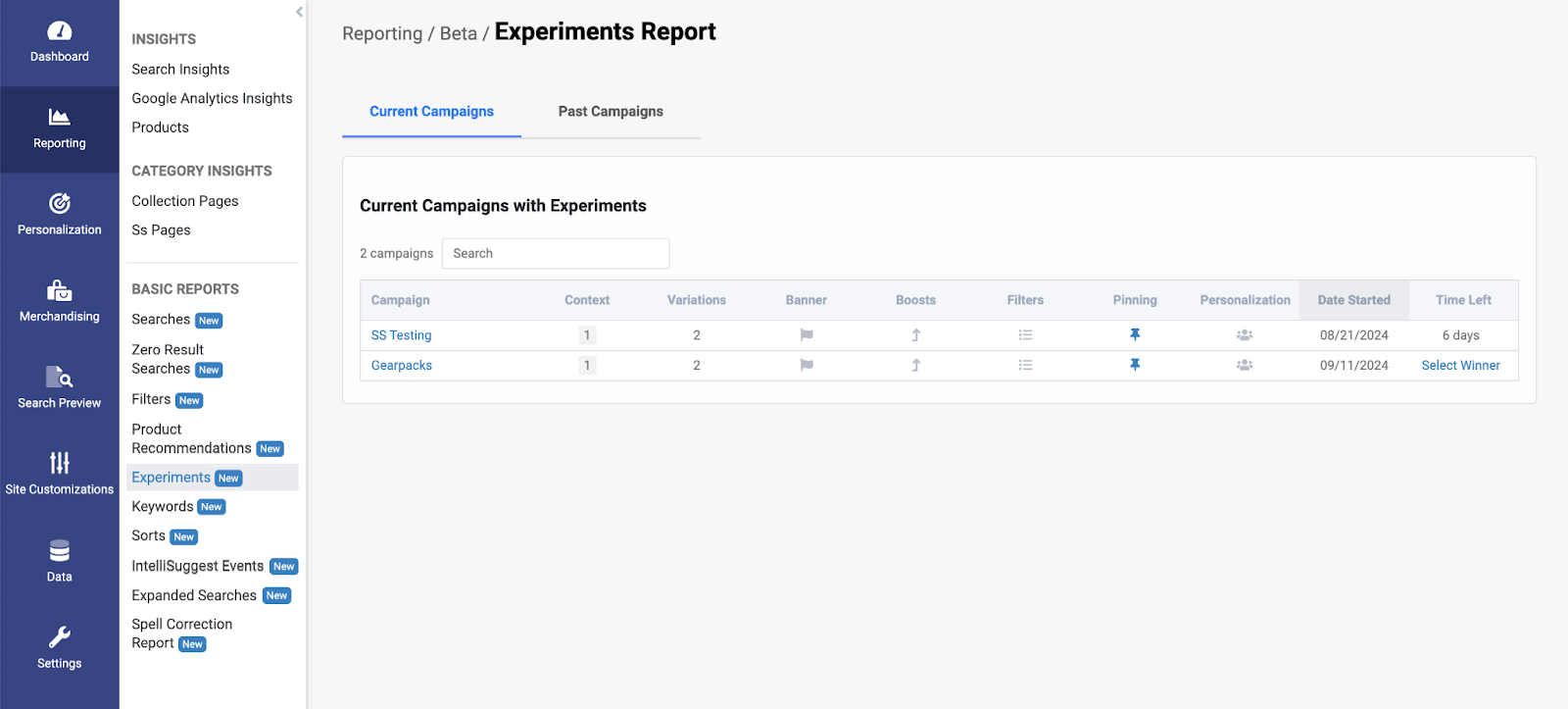
Task: Click the personalization users icon for Gearpacks
Action: tap(1245, 365)
